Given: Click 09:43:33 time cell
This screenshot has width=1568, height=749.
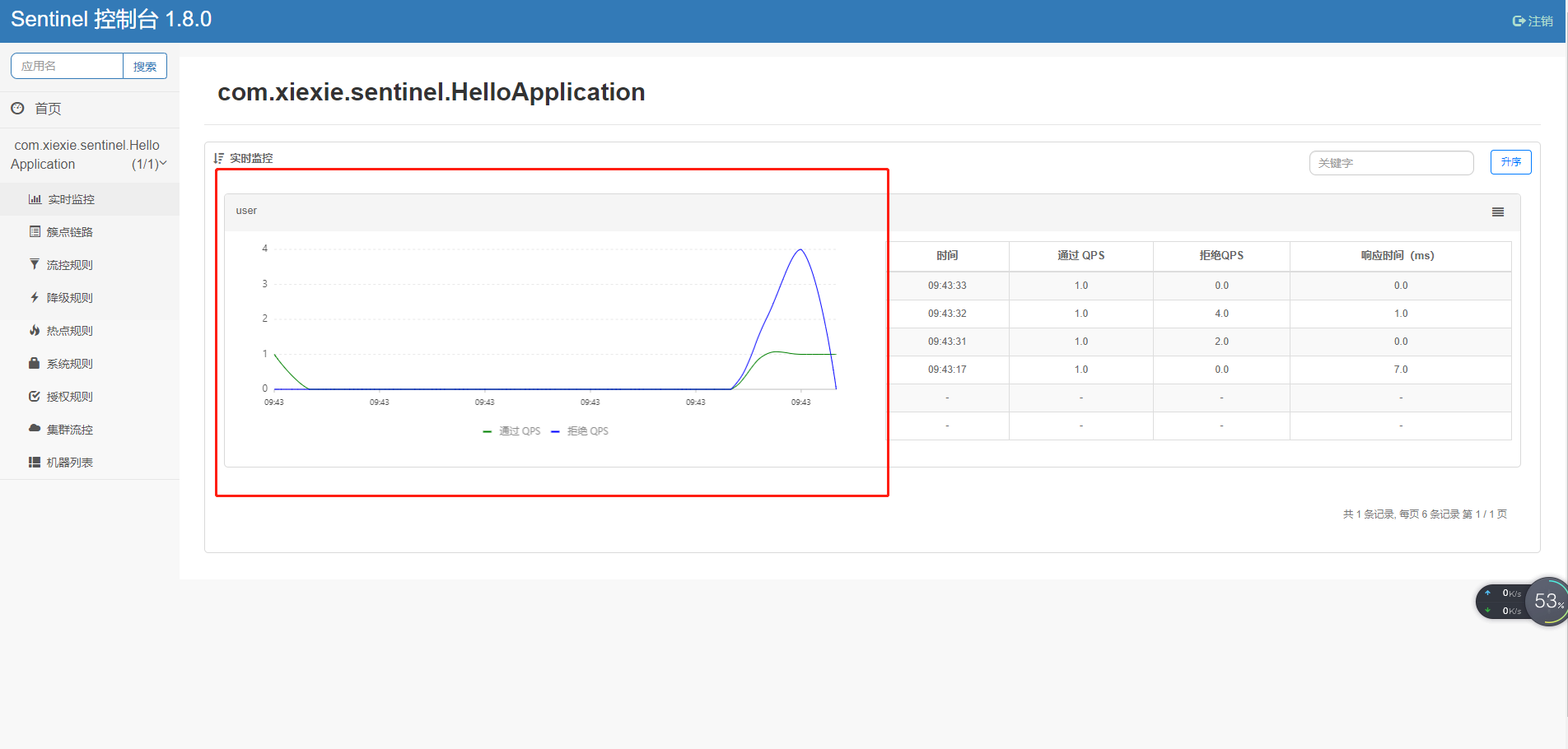Looking at the screenshot, I should pyautogui.click(x=947, y=286).
